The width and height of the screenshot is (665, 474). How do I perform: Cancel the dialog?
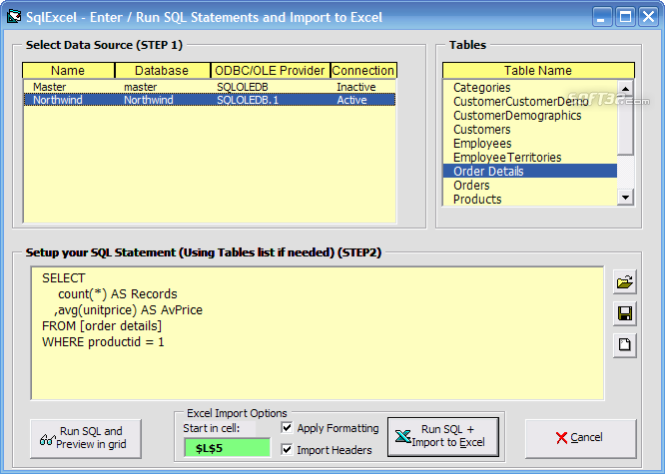pos(580,438)
